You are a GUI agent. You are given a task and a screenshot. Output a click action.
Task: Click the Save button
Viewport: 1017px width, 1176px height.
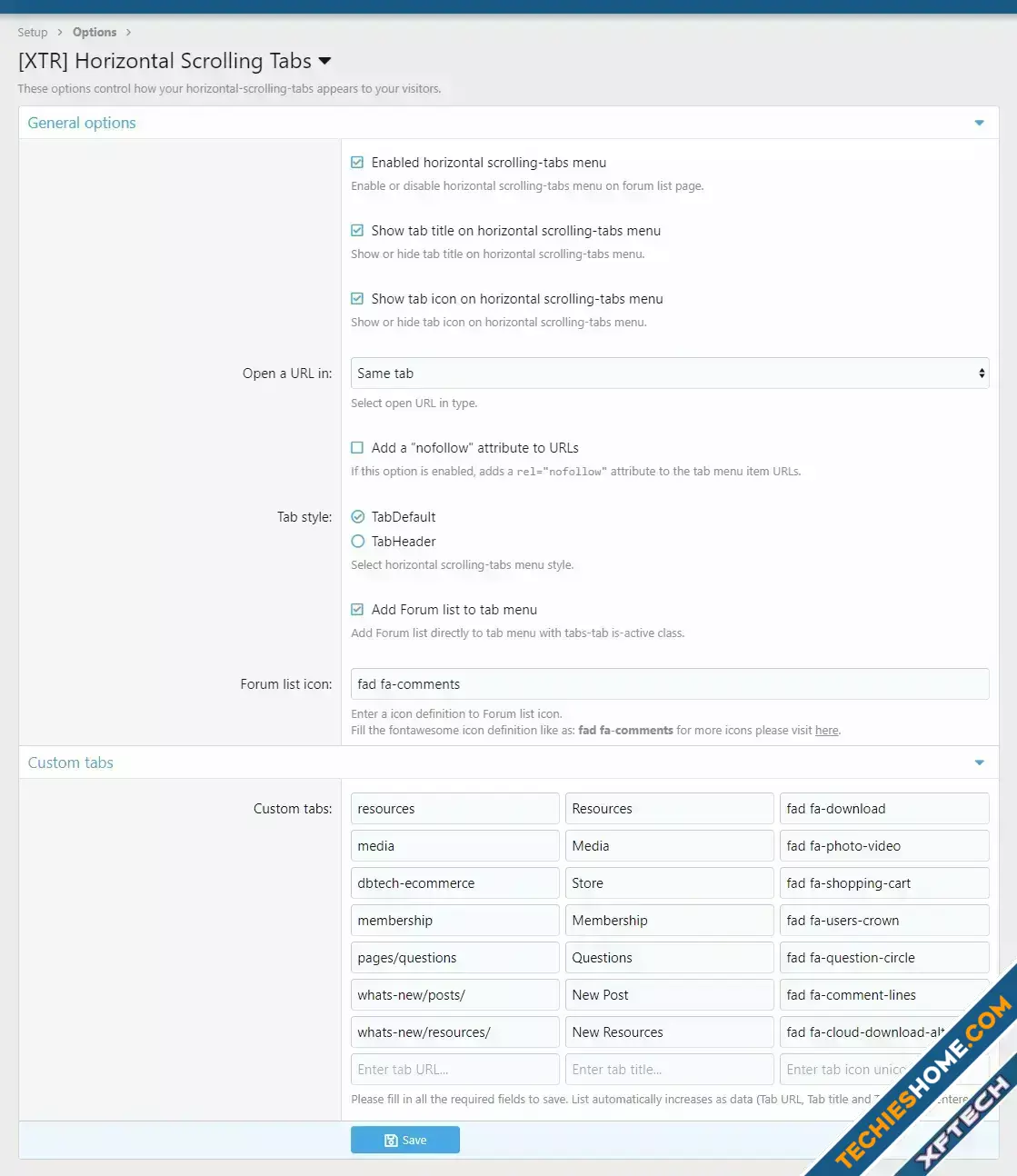point(405,1140)
